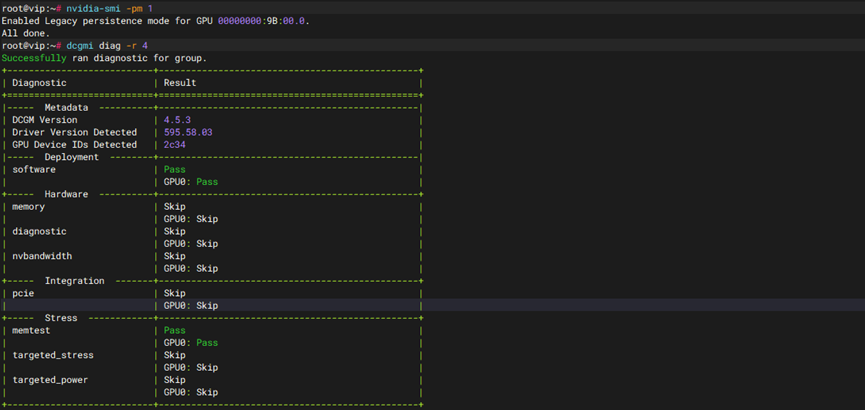Select driver version '595.58.03'
This screenshot has width=865, height=410.
pos(188,132)
